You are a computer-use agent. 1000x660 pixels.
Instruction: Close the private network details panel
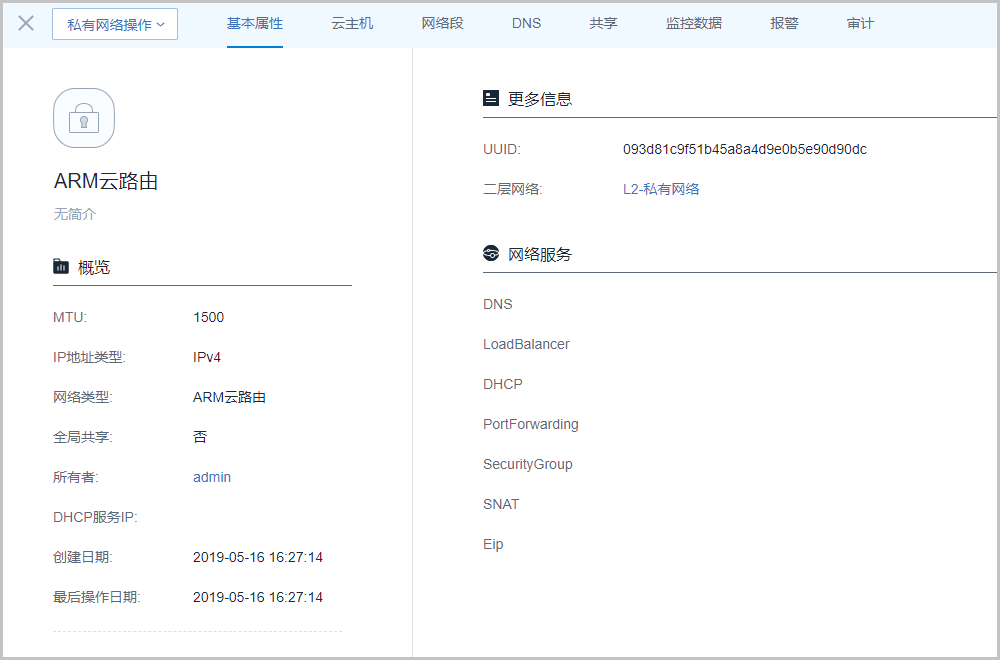pos(26,24)
